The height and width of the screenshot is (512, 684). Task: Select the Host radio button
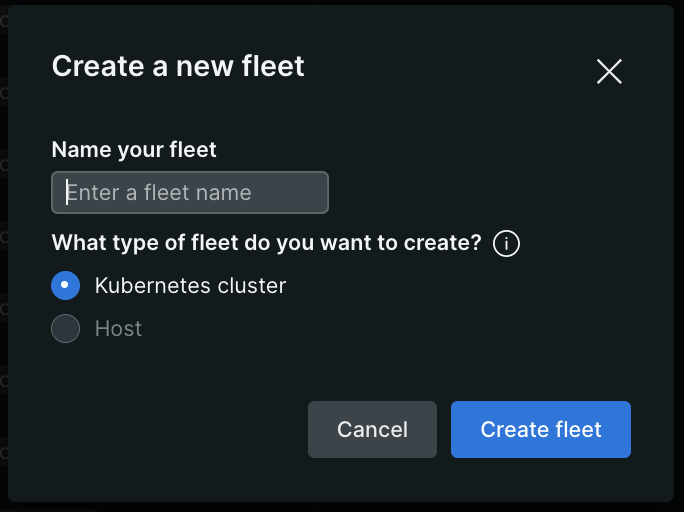click(65, 329)
